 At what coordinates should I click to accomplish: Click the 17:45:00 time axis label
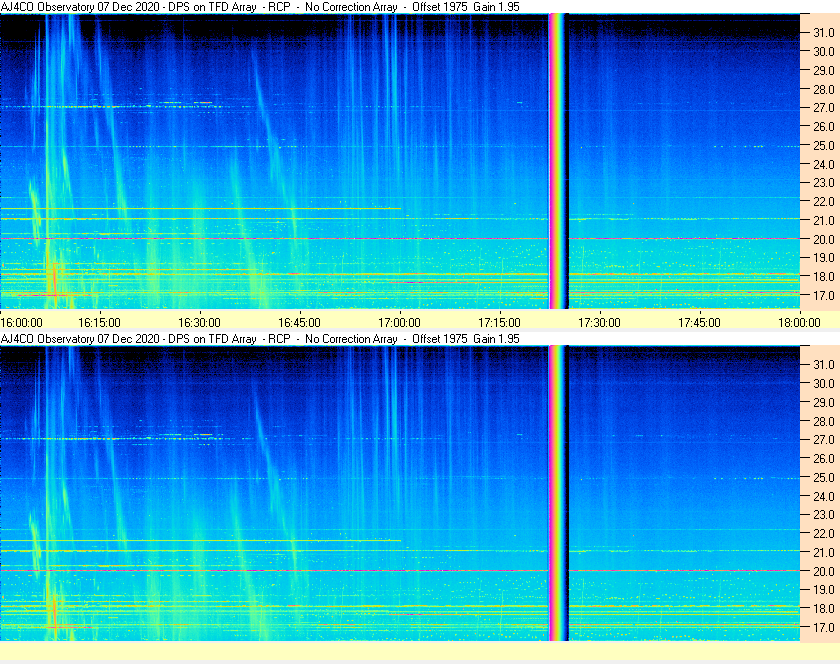700,323
